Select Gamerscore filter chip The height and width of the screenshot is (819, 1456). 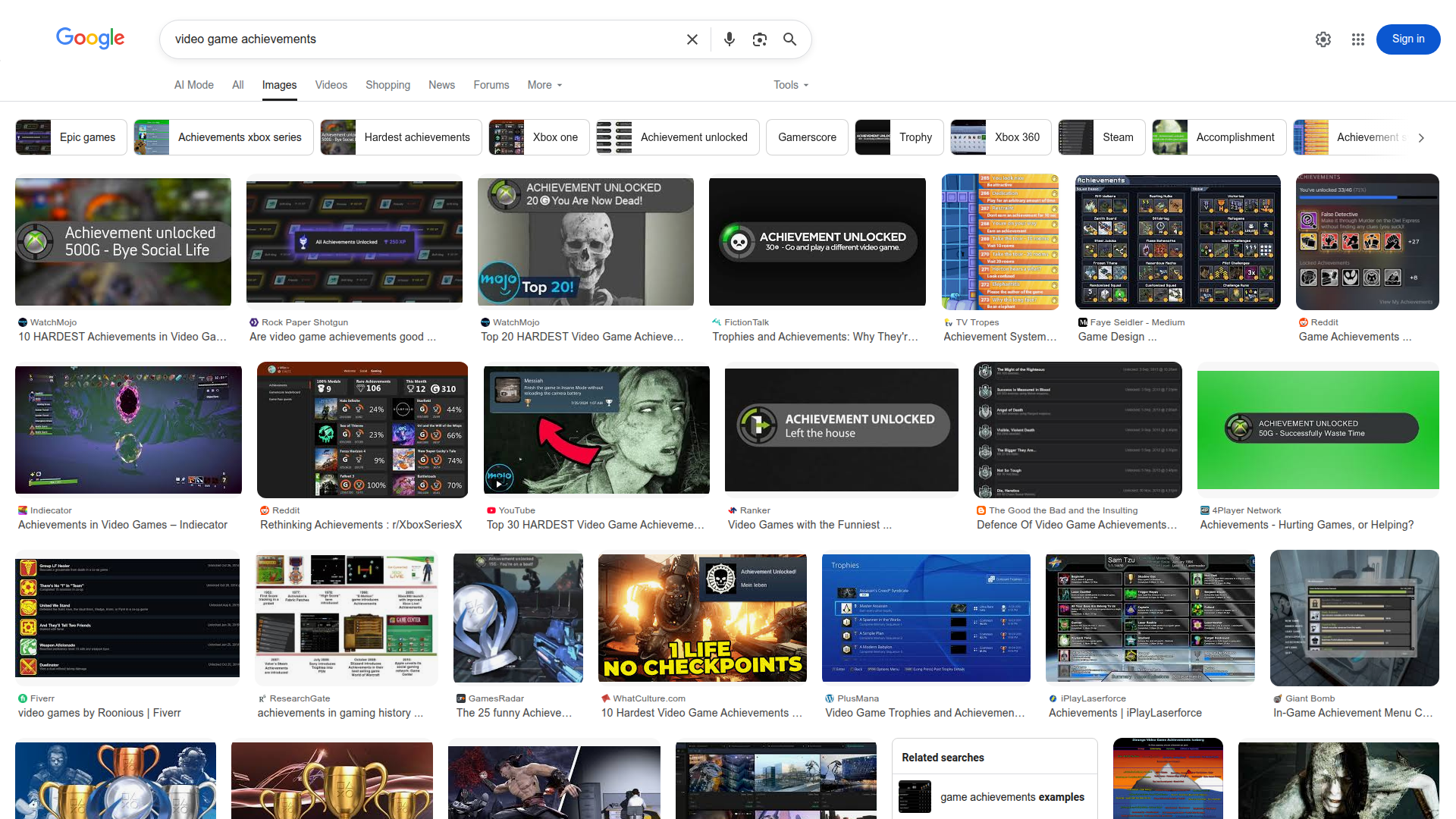pyautogui.click(x=808, y=137)
